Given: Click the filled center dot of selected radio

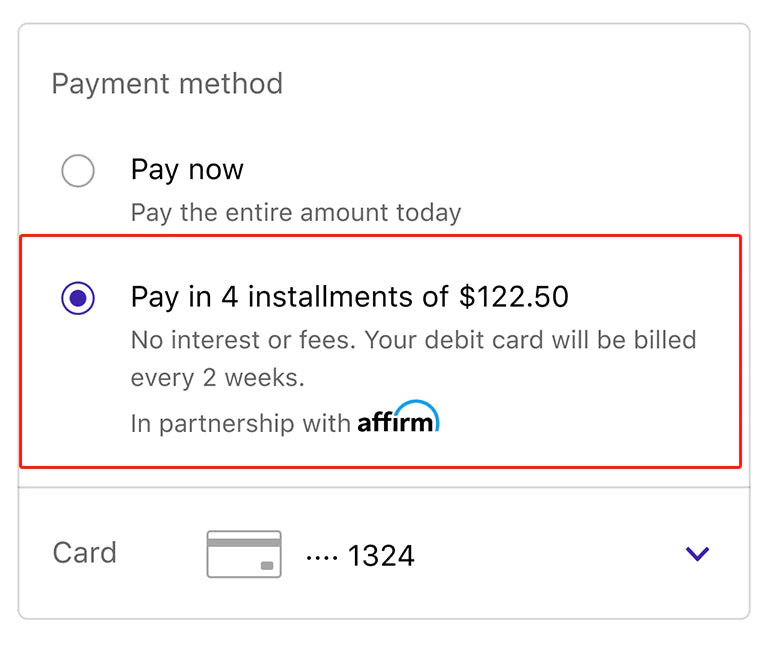Looking at the screenshot, I should (x=78, y=298).
